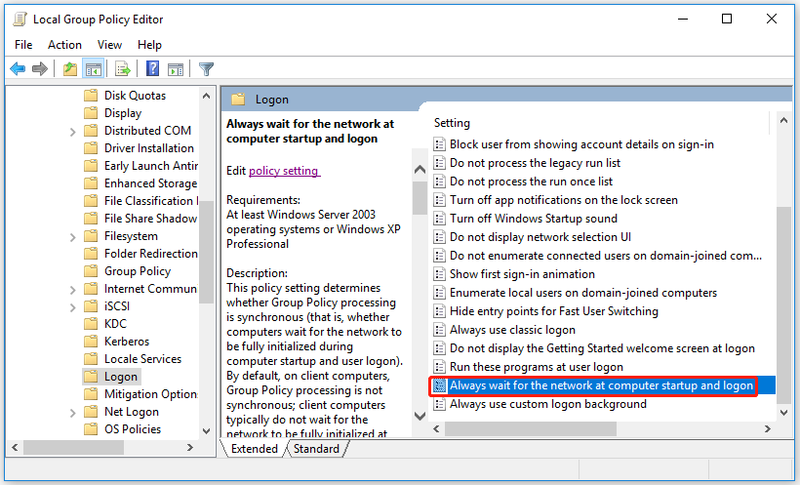The image size is (800, 485).
Task: Click the policy icon beside Run these programs at user logon
Action: 439,367
